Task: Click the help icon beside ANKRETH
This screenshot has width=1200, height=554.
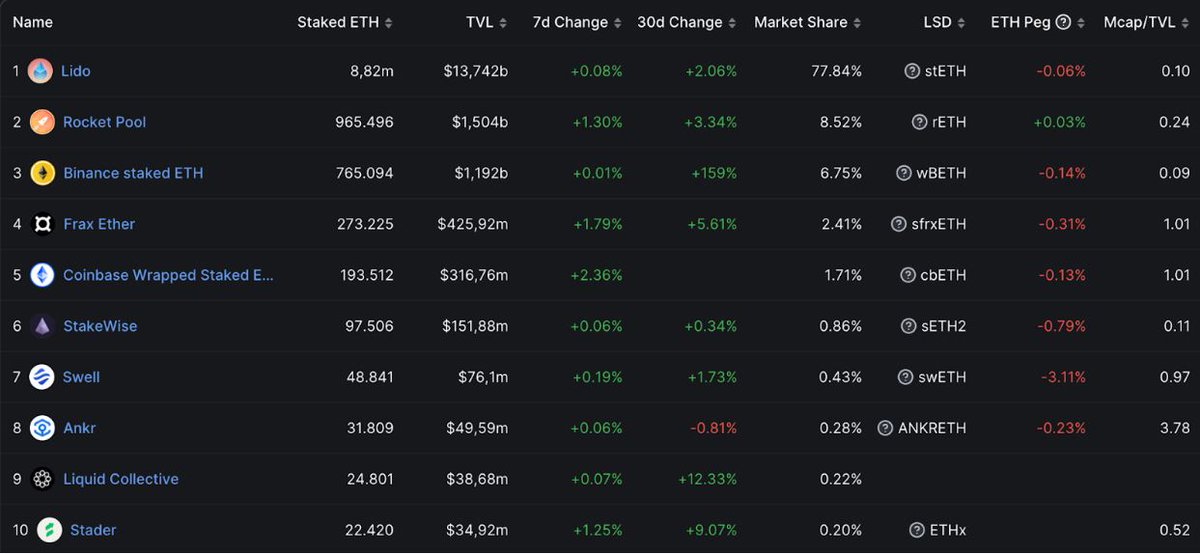Action: click(x=885, y=428)
